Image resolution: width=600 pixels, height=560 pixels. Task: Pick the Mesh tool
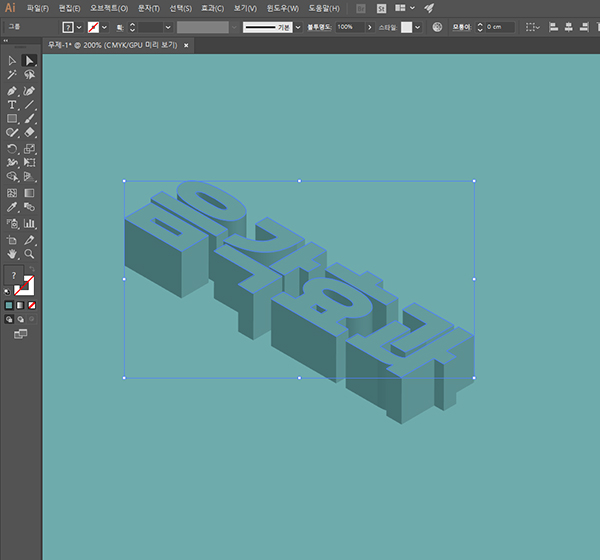pyautogui.click(x=12, y=193)
